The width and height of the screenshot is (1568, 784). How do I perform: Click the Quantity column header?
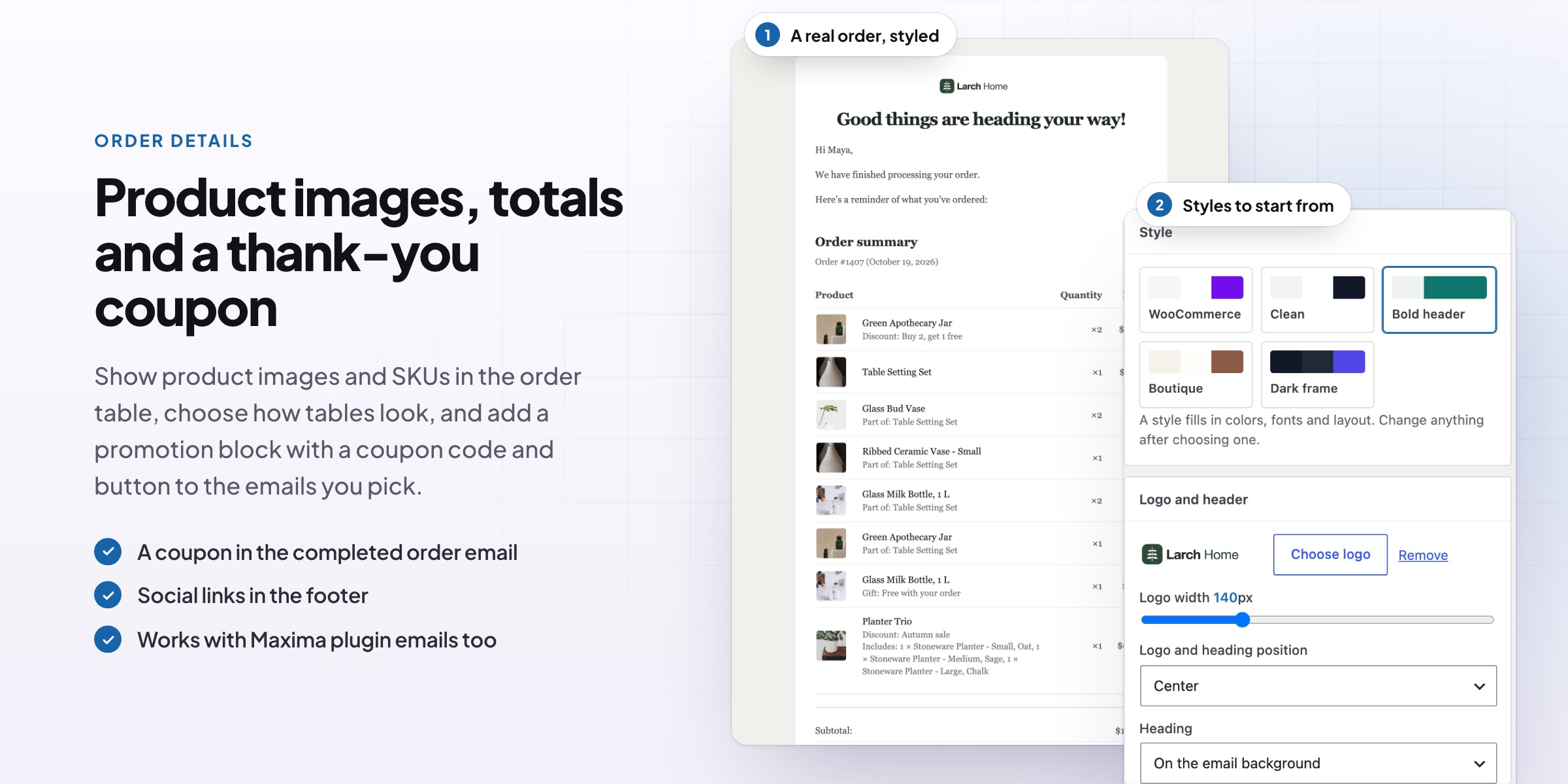click(x=1081, y=295)
